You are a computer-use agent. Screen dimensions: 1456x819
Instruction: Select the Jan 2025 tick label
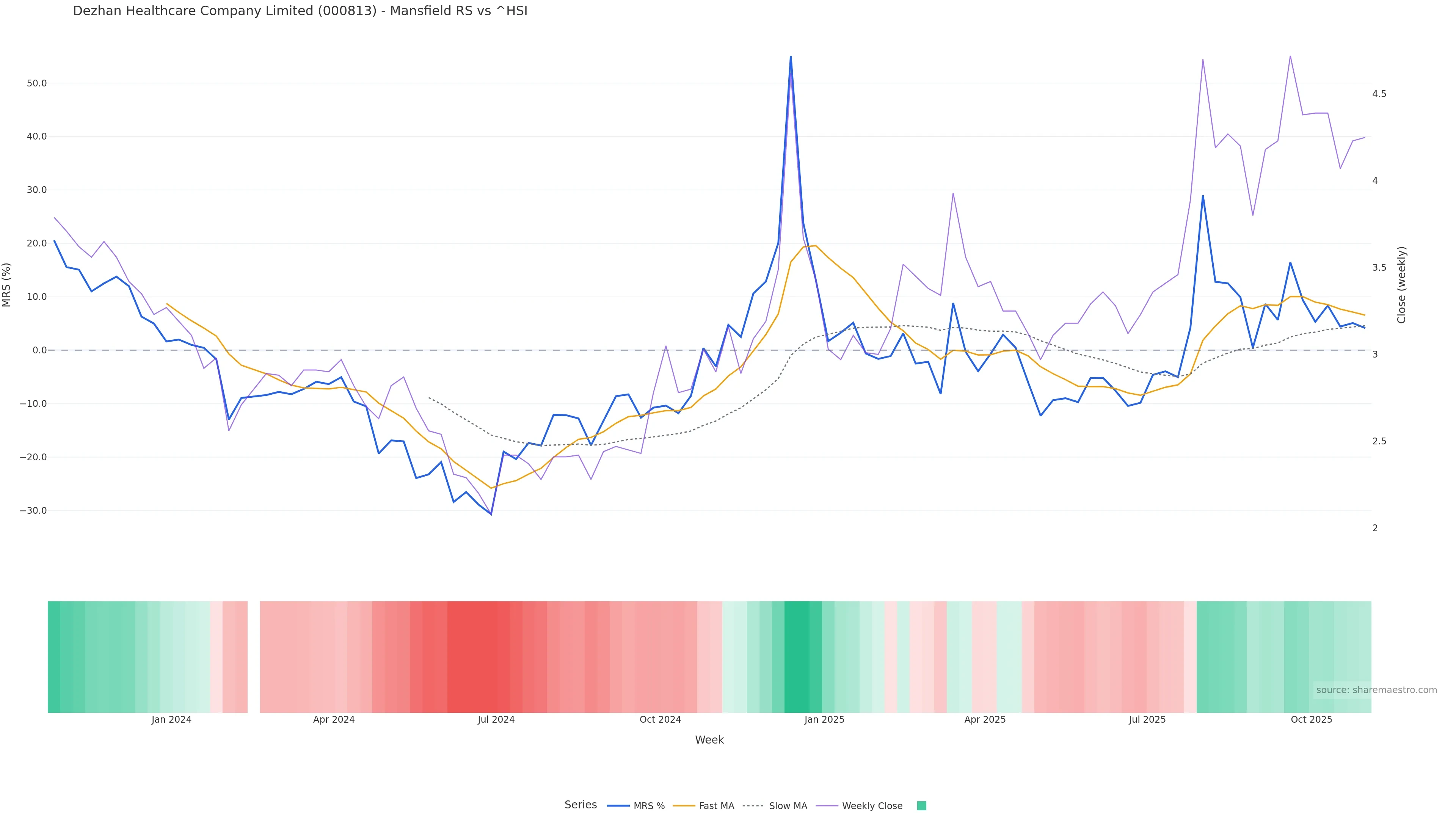[x=824, y=720]
